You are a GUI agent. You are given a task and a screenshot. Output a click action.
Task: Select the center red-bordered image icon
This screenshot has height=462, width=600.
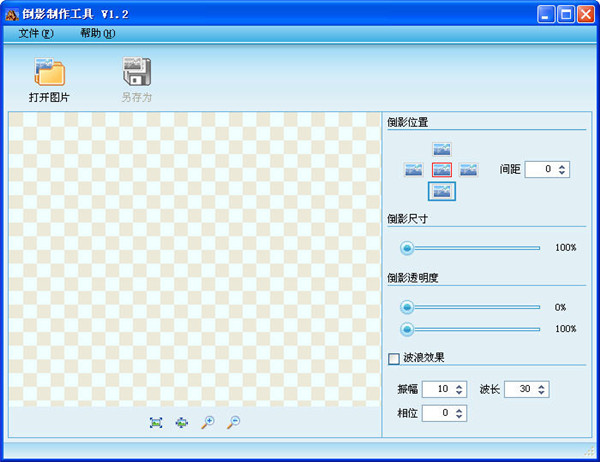[442, 170]
